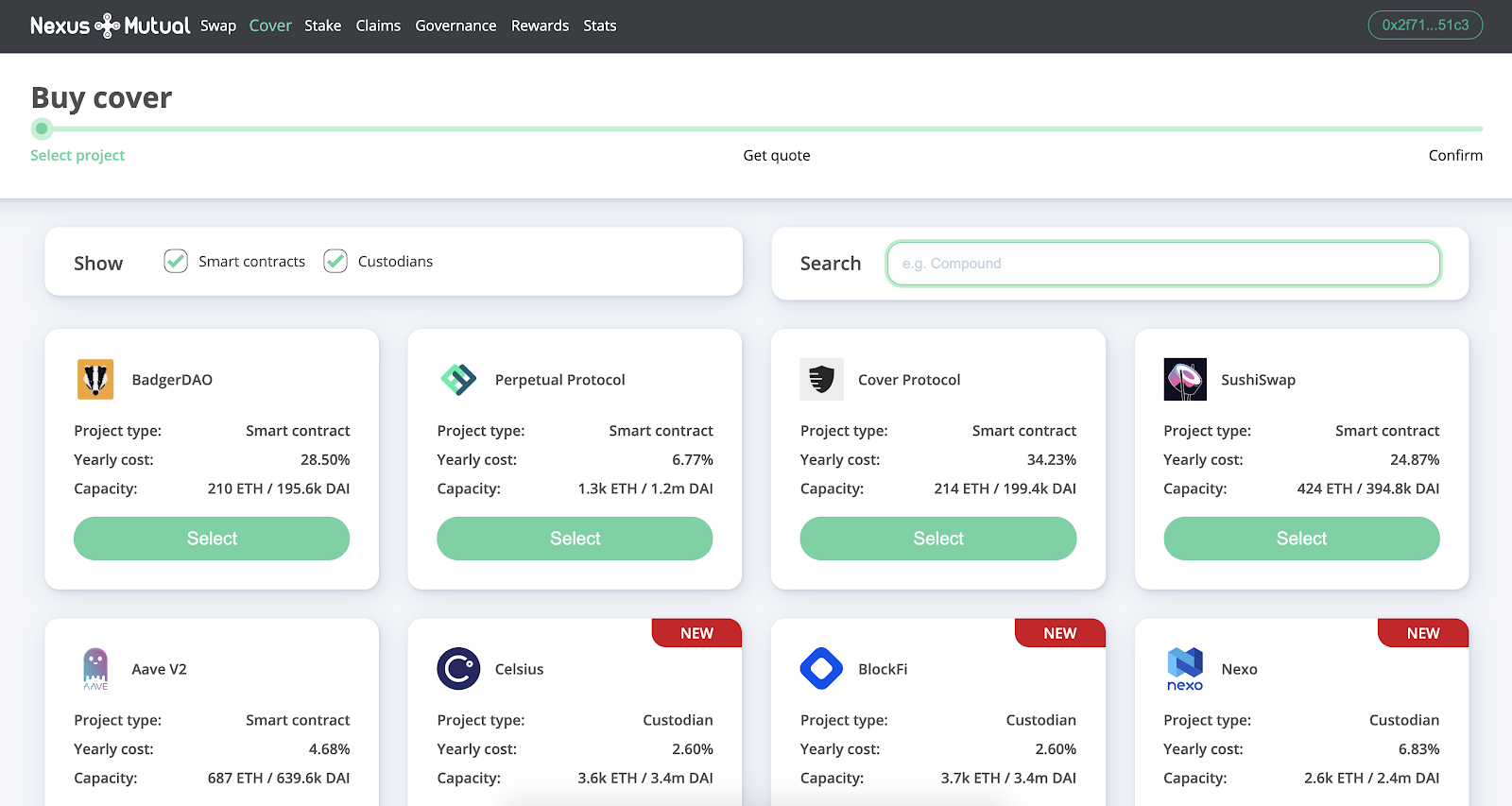Click the Get quote step label
The width and height of the screenshot is (1512, 806).
pos(777,155)
